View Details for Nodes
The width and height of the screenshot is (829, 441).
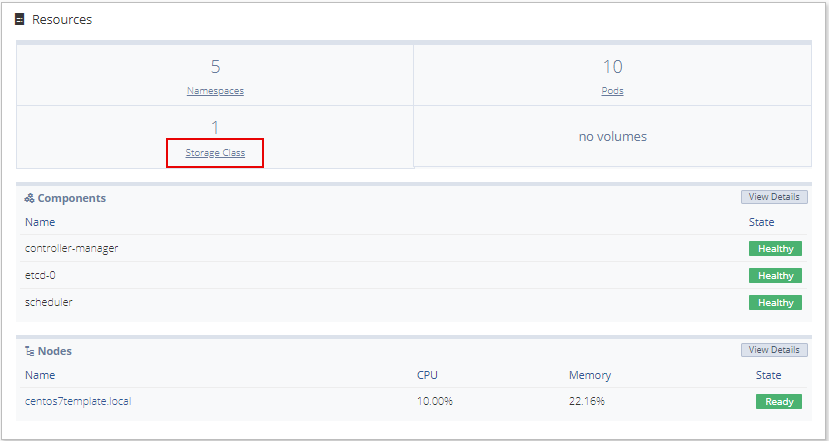click(x=774, y=350)
